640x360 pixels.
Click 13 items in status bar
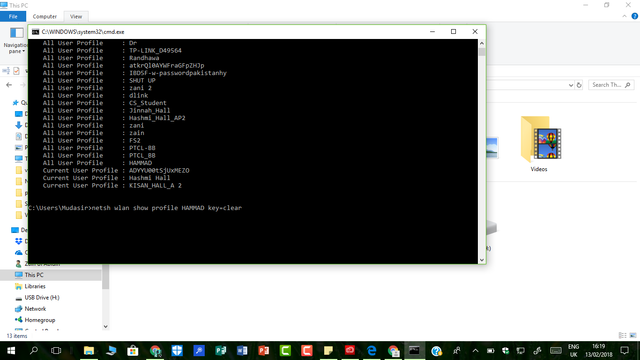(17, 336)
